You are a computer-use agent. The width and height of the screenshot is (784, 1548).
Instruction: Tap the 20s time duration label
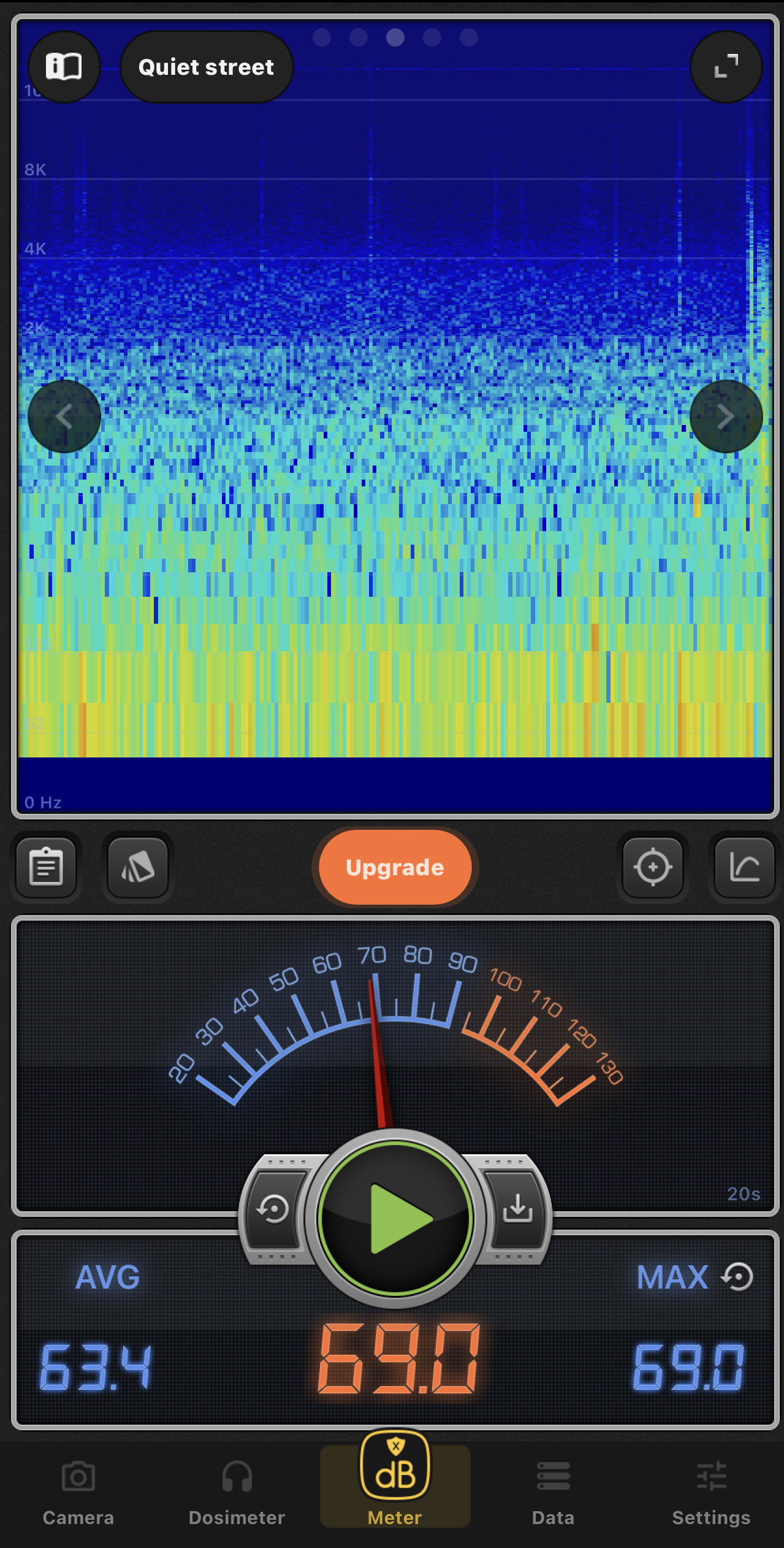[x=743, y=1194]
